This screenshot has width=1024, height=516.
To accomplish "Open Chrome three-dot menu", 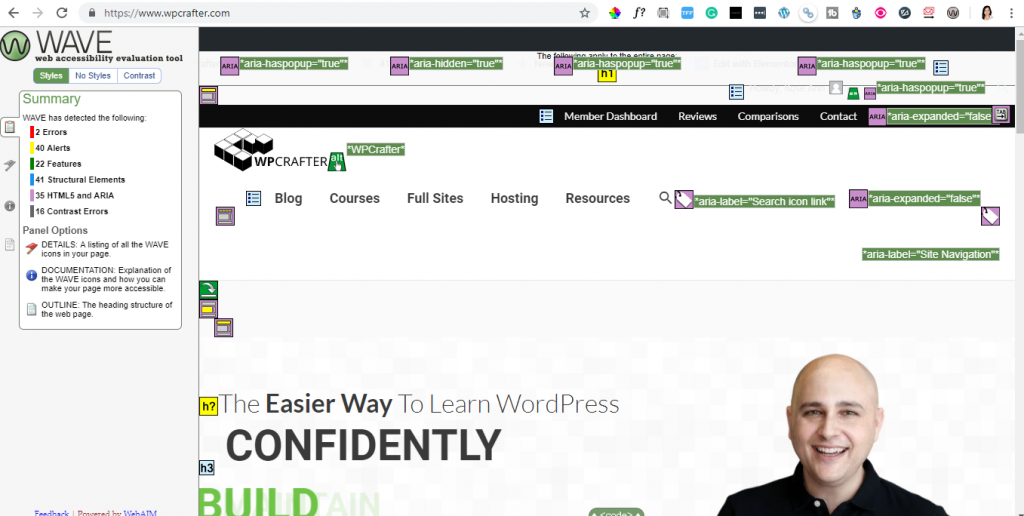I will pos(1010,12).
